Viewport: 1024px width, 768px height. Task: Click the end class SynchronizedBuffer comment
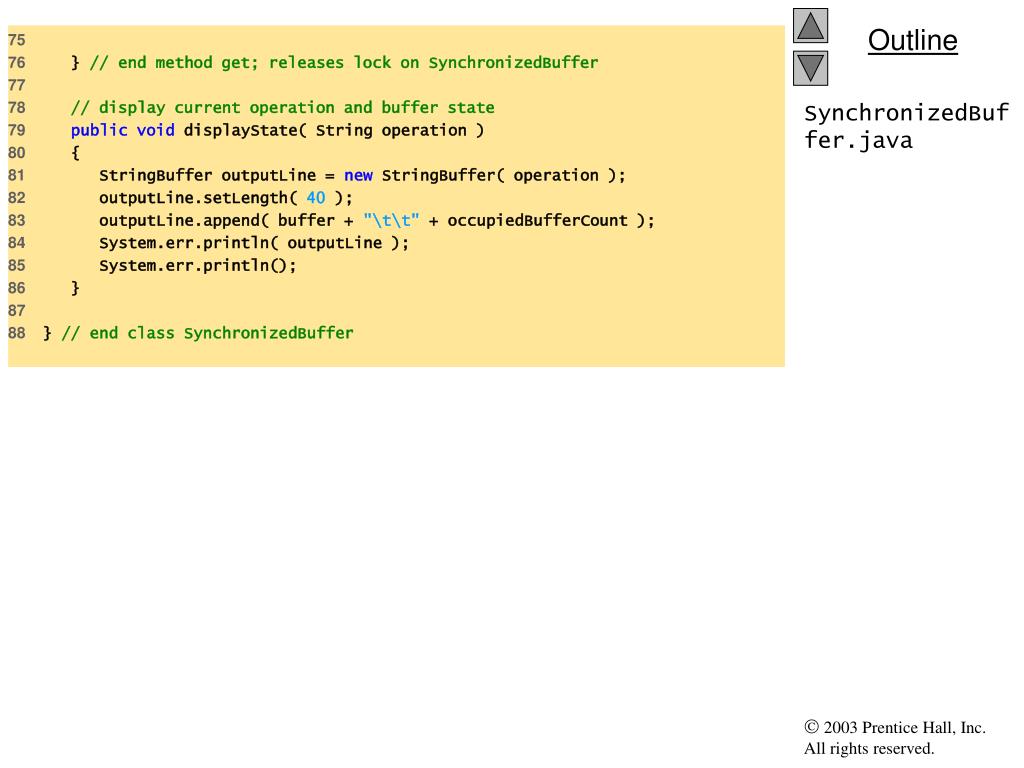207,333
